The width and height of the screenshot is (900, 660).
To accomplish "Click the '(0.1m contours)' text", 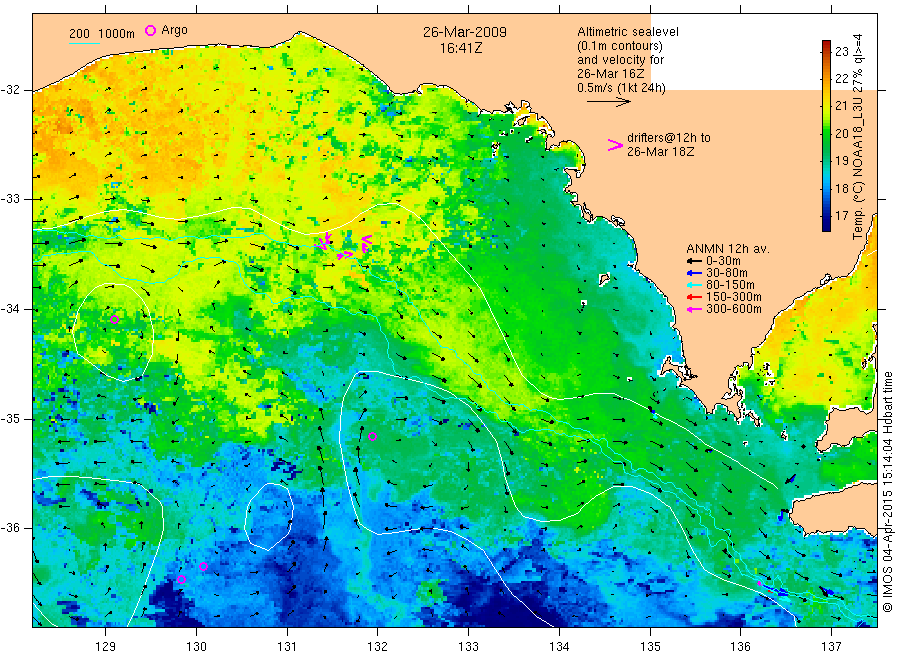I will tap(619, 46).
